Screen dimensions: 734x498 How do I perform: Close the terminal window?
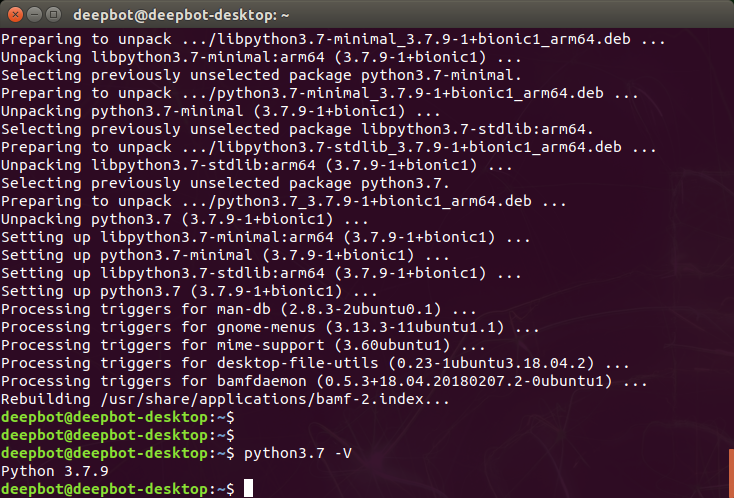point(15,15)
